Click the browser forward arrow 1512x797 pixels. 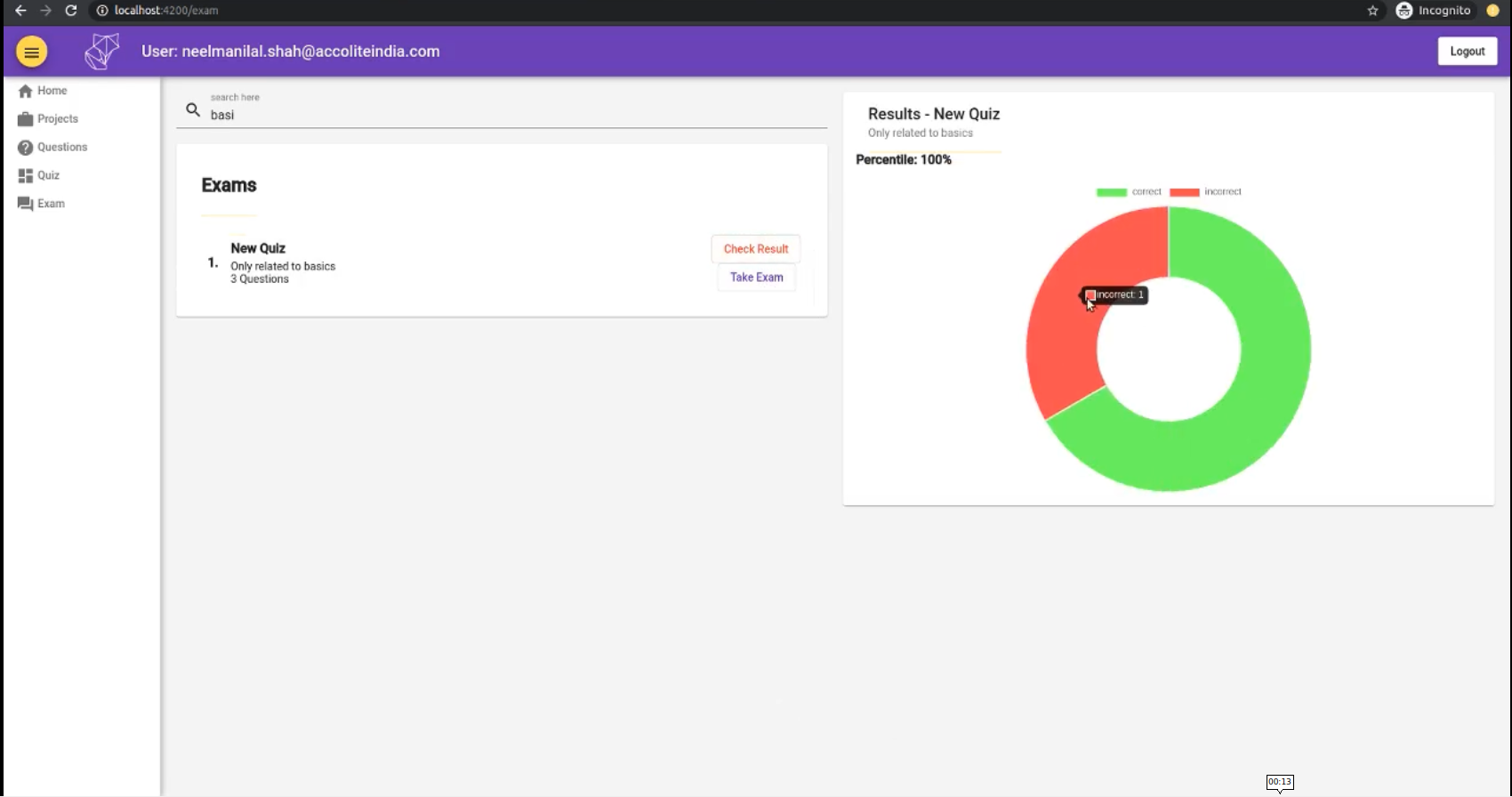click(x=45, y=11)
